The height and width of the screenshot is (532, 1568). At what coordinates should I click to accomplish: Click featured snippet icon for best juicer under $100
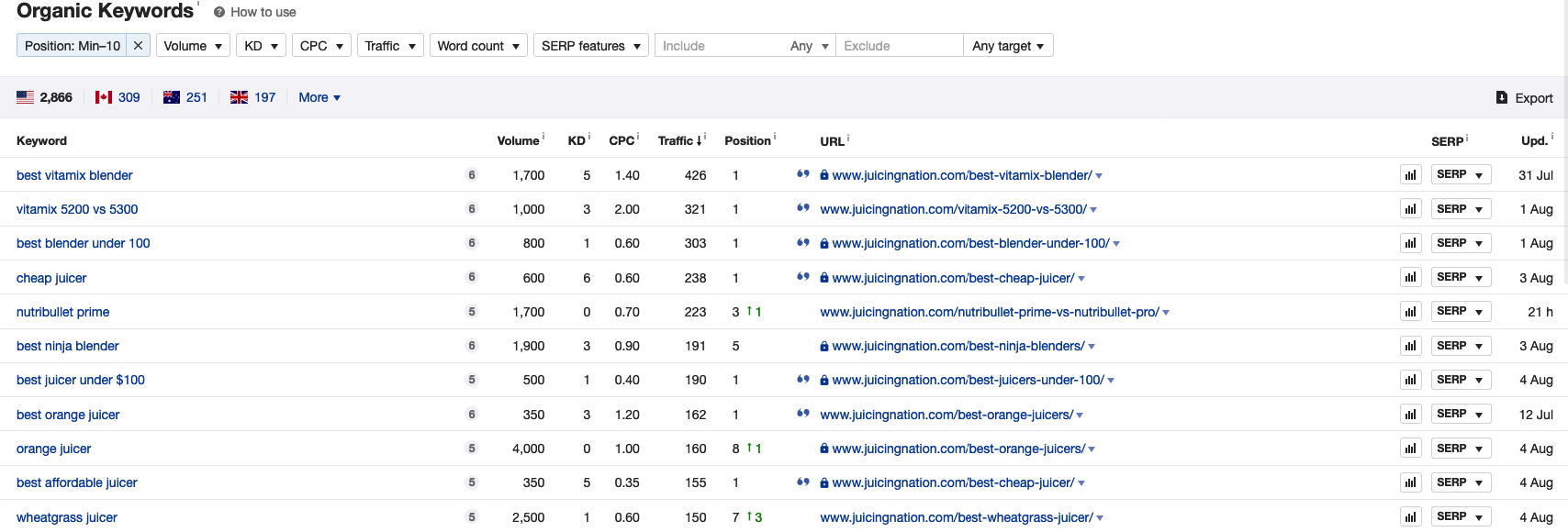pyautogui.click(x=803, y=379)
